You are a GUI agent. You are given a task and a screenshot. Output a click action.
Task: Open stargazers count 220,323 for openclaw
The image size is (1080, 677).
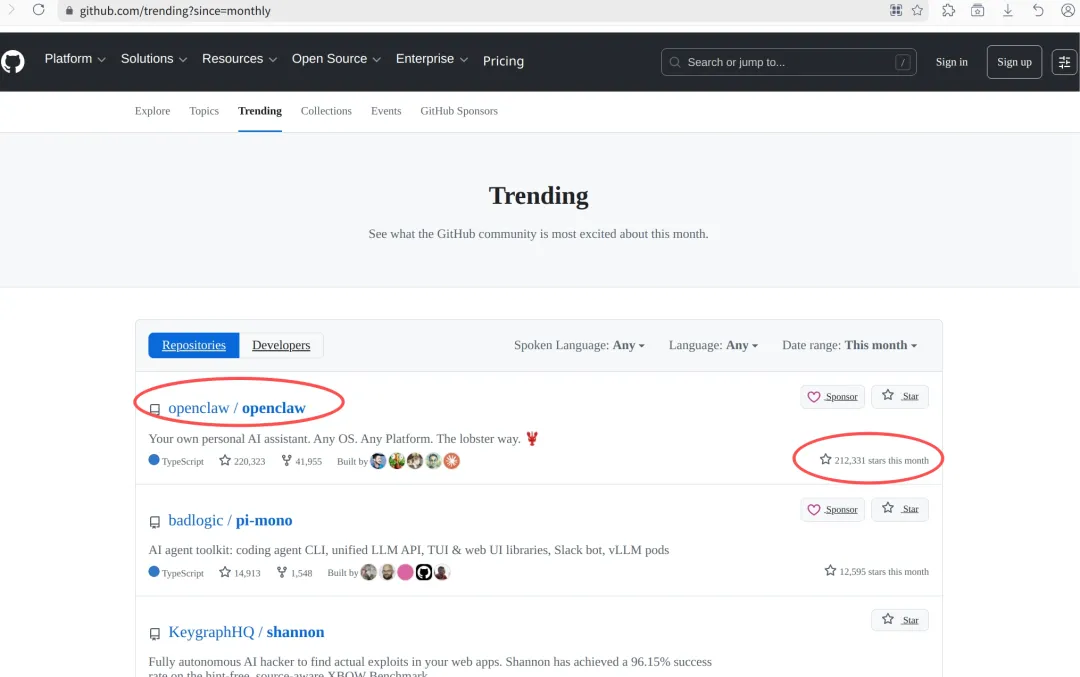tap(242, 461)
